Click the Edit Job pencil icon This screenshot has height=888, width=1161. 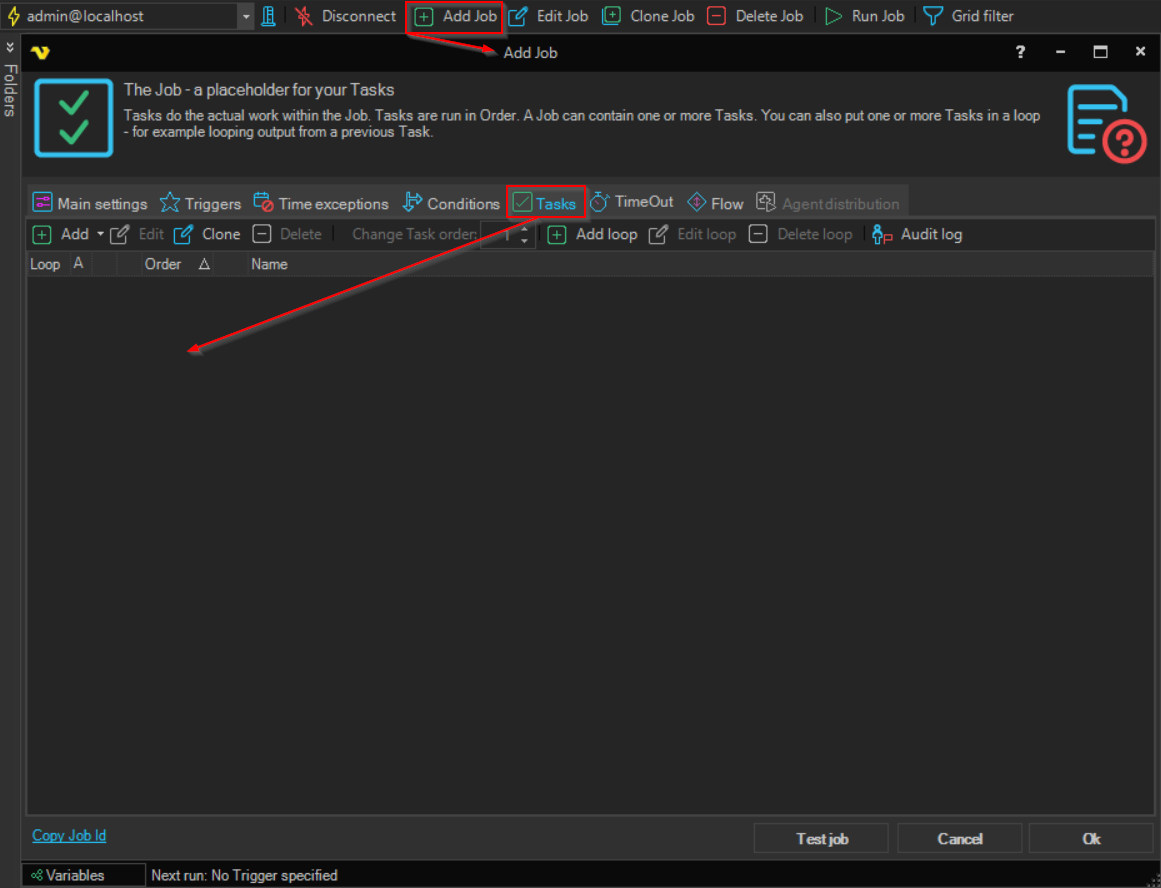(x=518, y=16)
